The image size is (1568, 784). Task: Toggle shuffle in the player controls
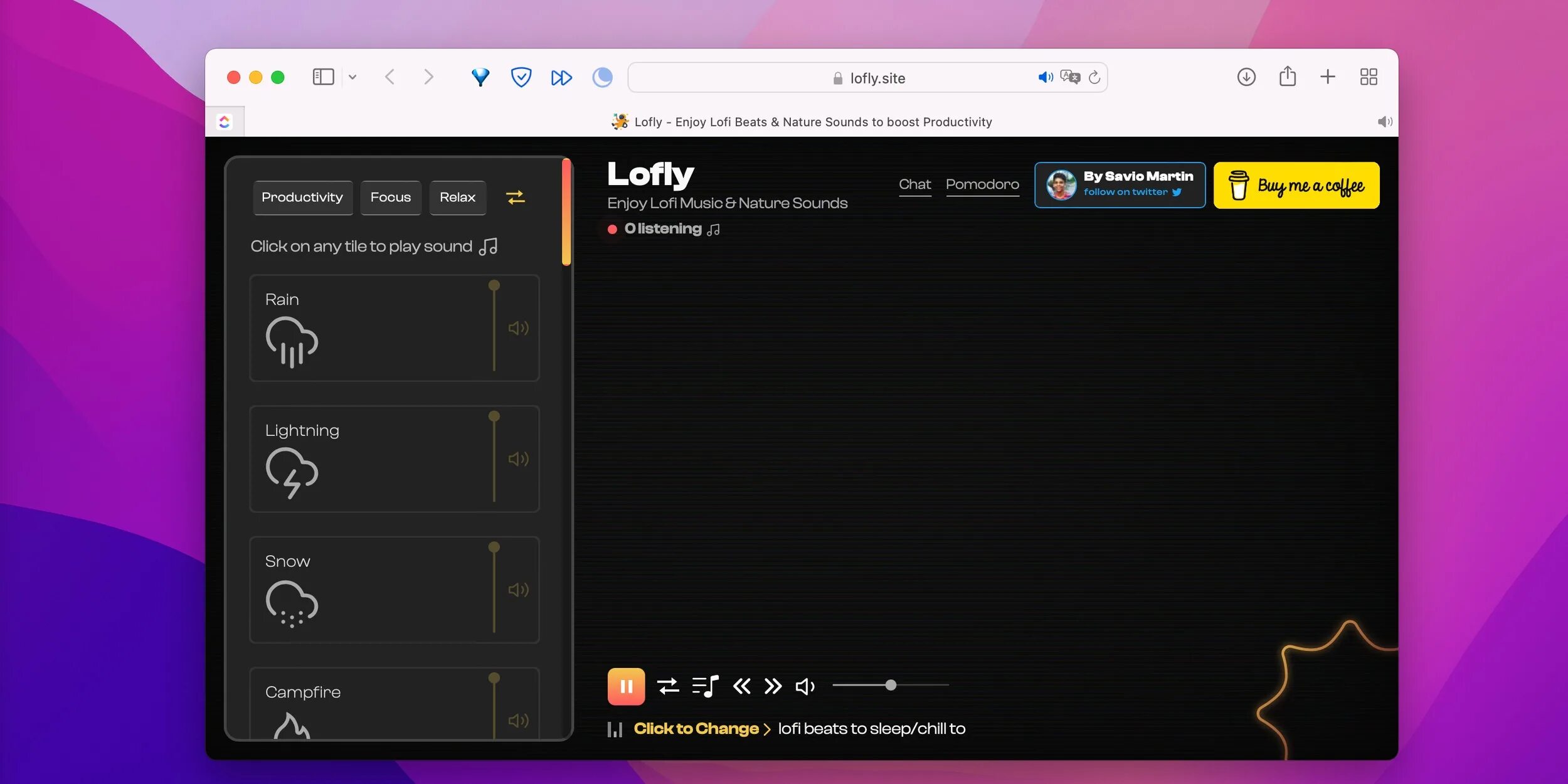click(x=668, y=686)
